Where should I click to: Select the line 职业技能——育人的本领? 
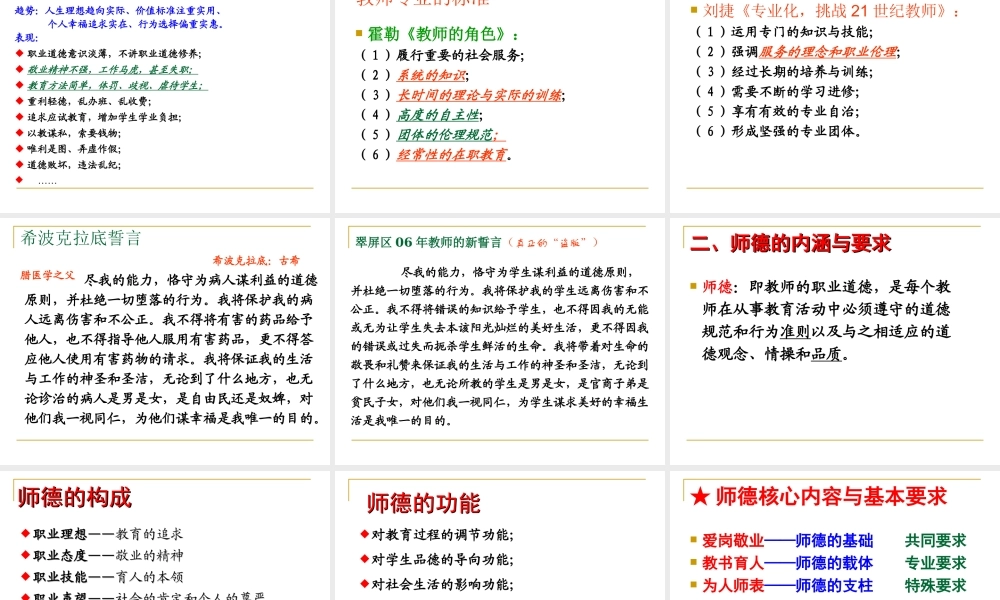(x=108, y=577)
